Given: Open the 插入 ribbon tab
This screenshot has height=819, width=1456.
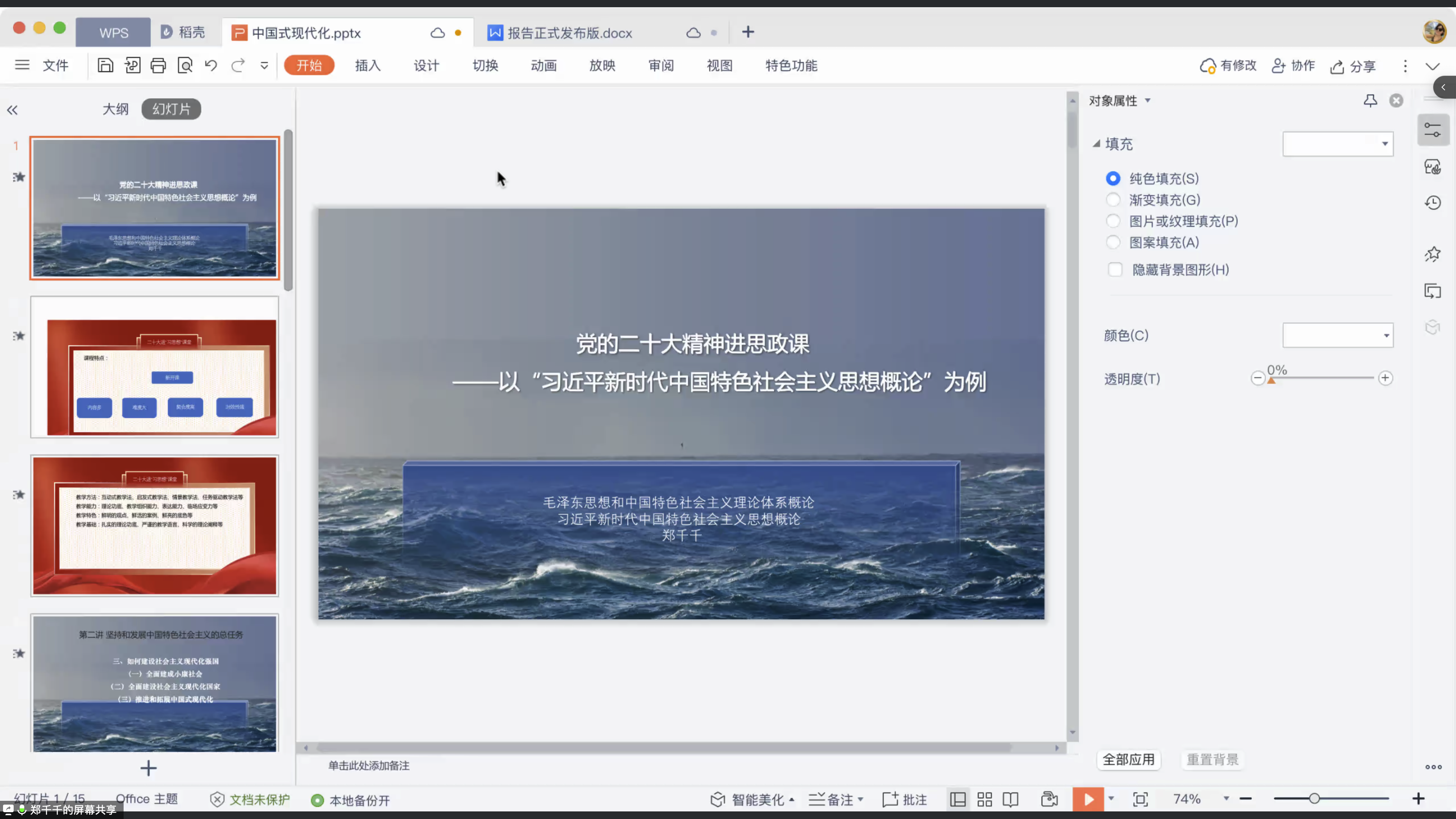Looking at the screenshot, I should pos(367,66).
